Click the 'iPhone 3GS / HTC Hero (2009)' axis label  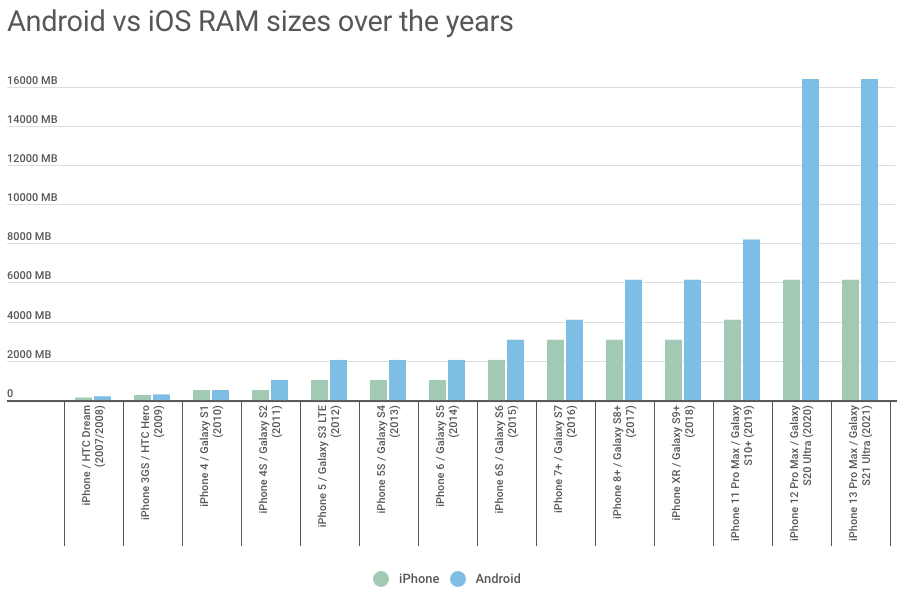point(152,462)
